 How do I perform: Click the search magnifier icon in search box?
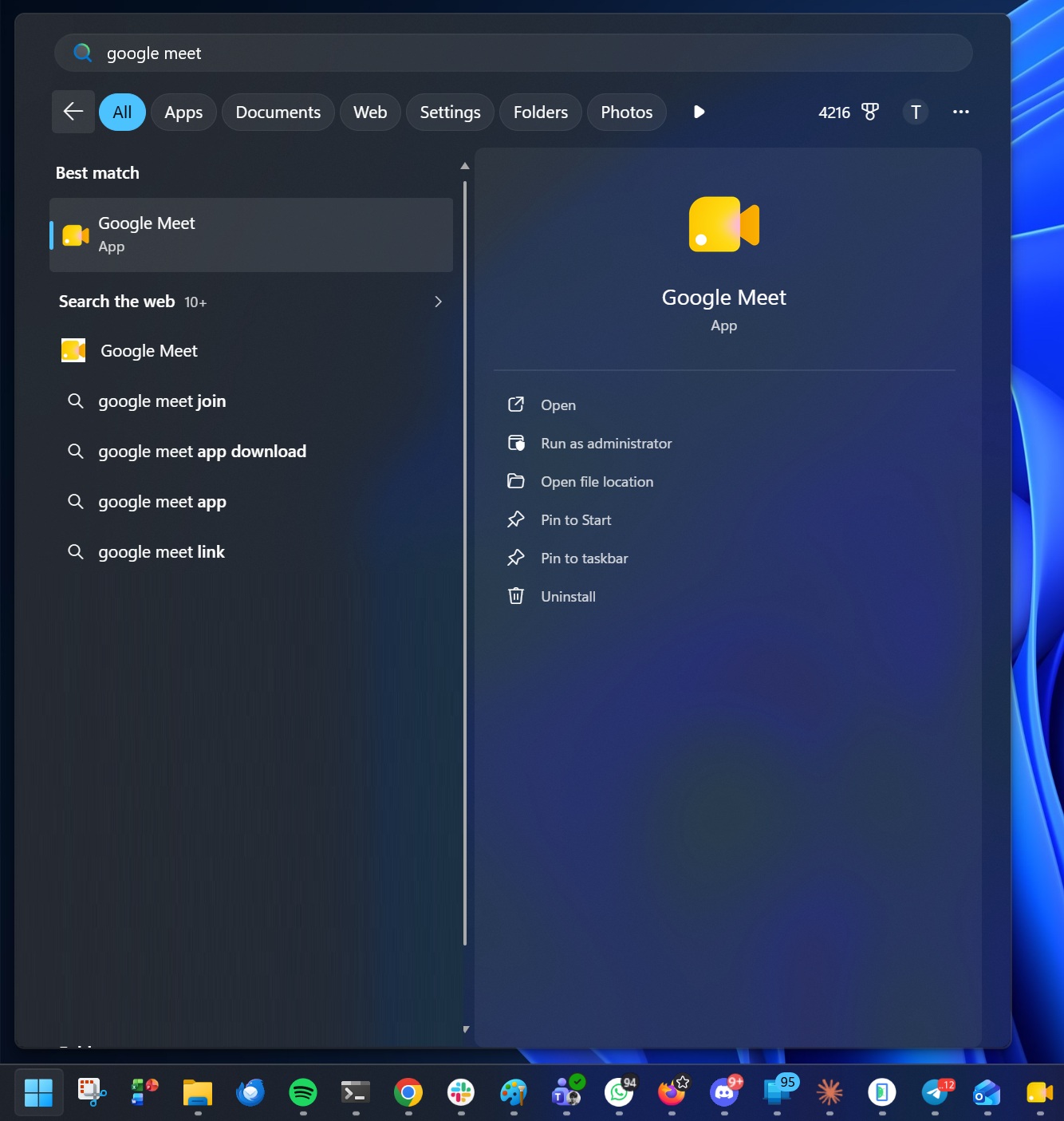(82, 53)
